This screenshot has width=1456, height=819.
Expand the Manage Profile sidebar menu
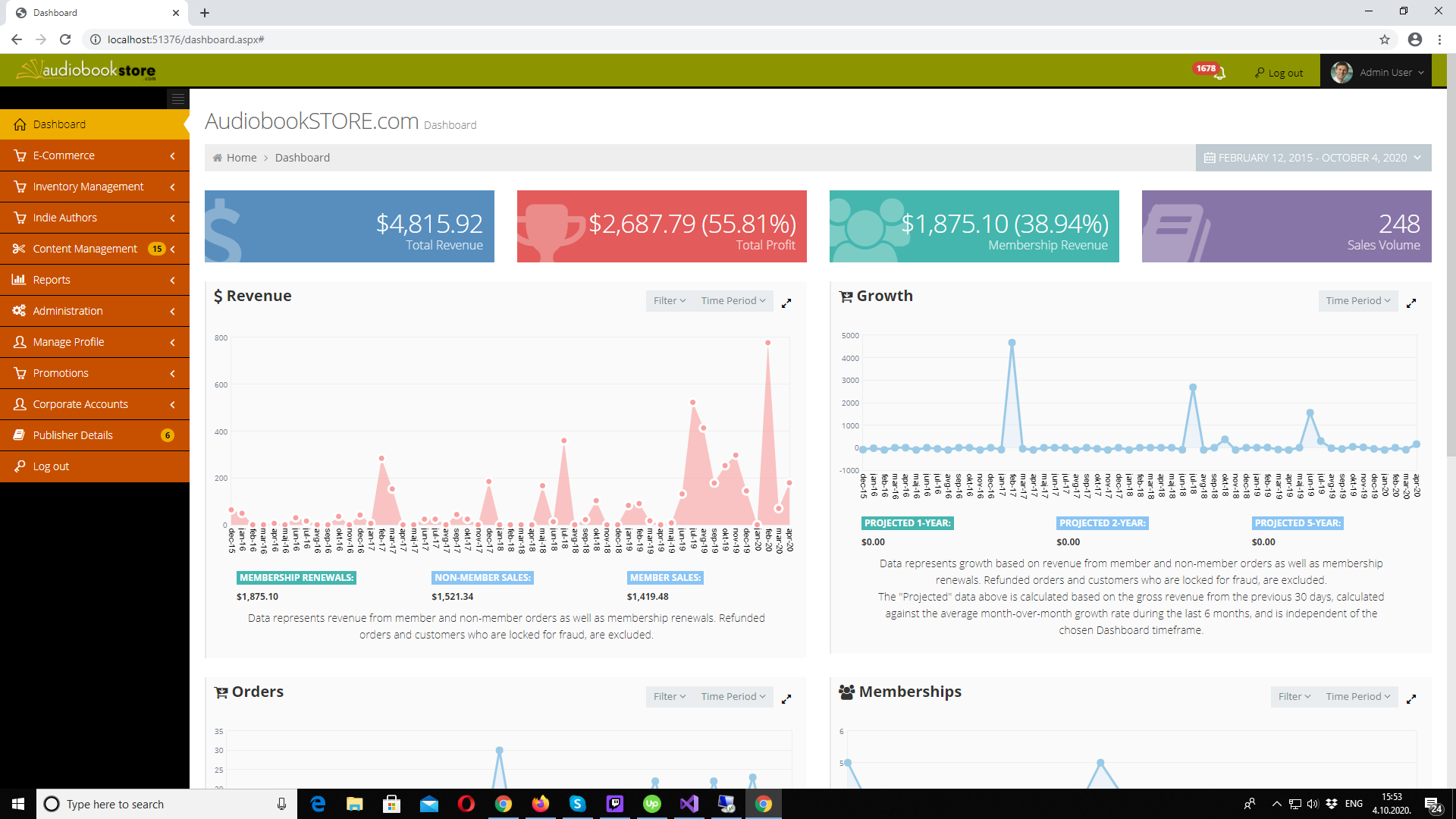point(94,342)
